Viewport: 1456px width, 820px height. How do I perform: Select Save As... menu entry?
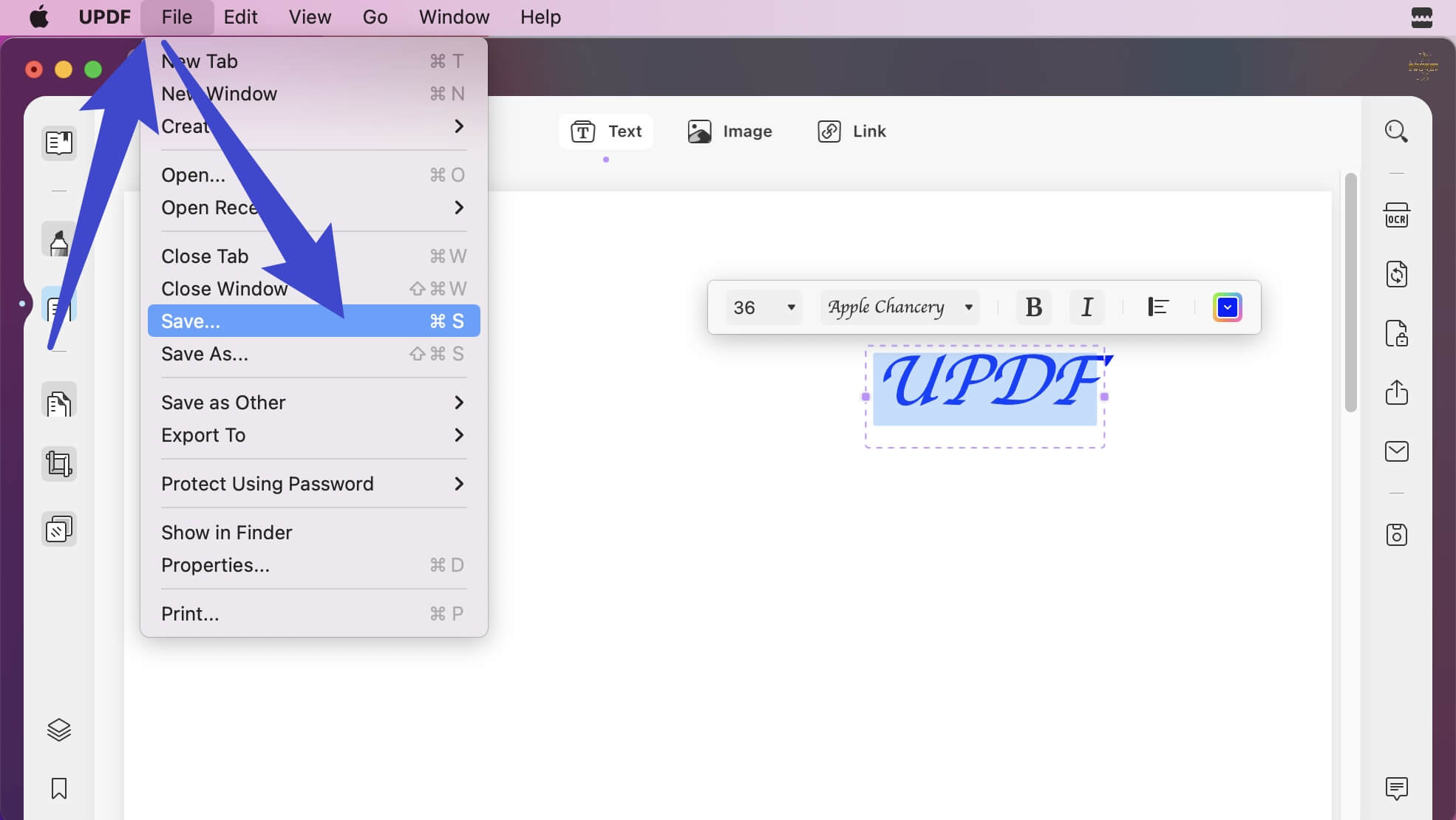313,354
